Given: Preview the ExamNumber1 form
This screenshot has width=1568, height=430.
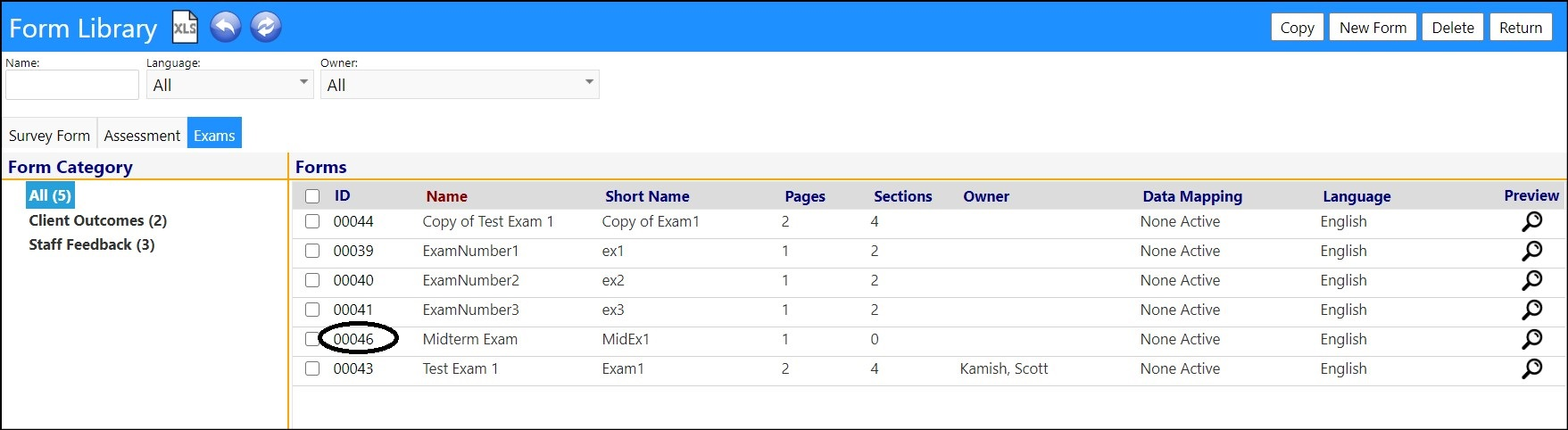Looking at the screenshot, I should coord(1531,252).
